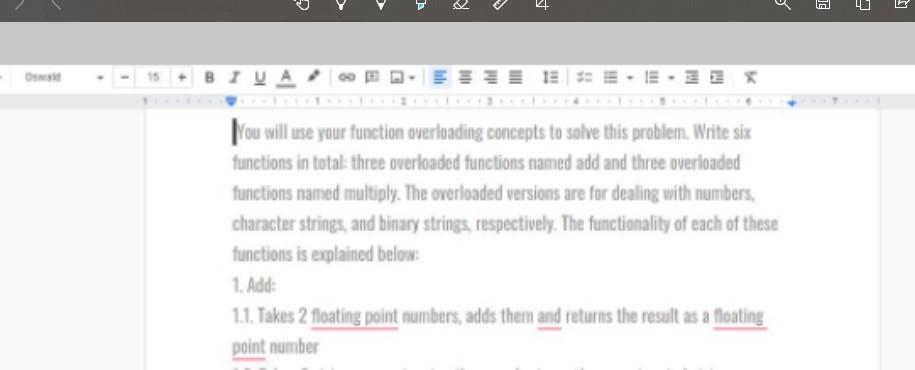This screenshot has height=370, width=915.
Task: Insert a checklist
Action: pos(584,77)
